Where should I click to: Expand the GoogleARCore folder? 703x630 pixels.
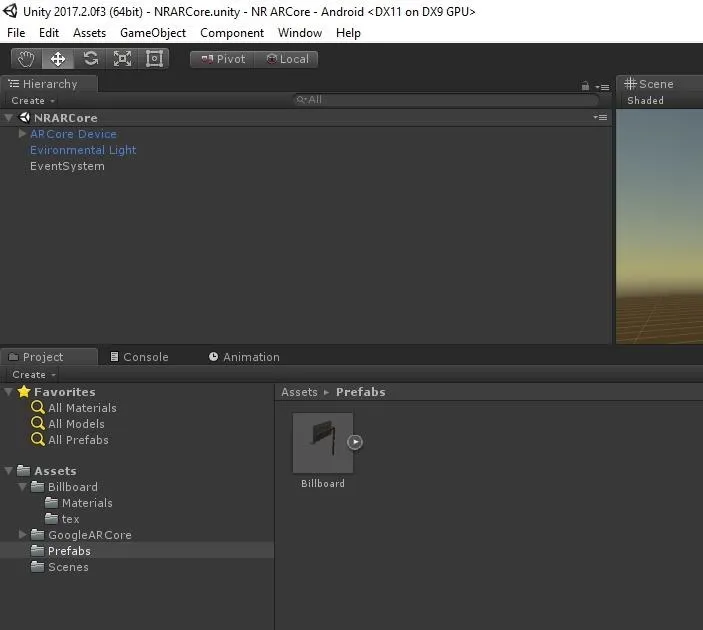click(22, 534)
